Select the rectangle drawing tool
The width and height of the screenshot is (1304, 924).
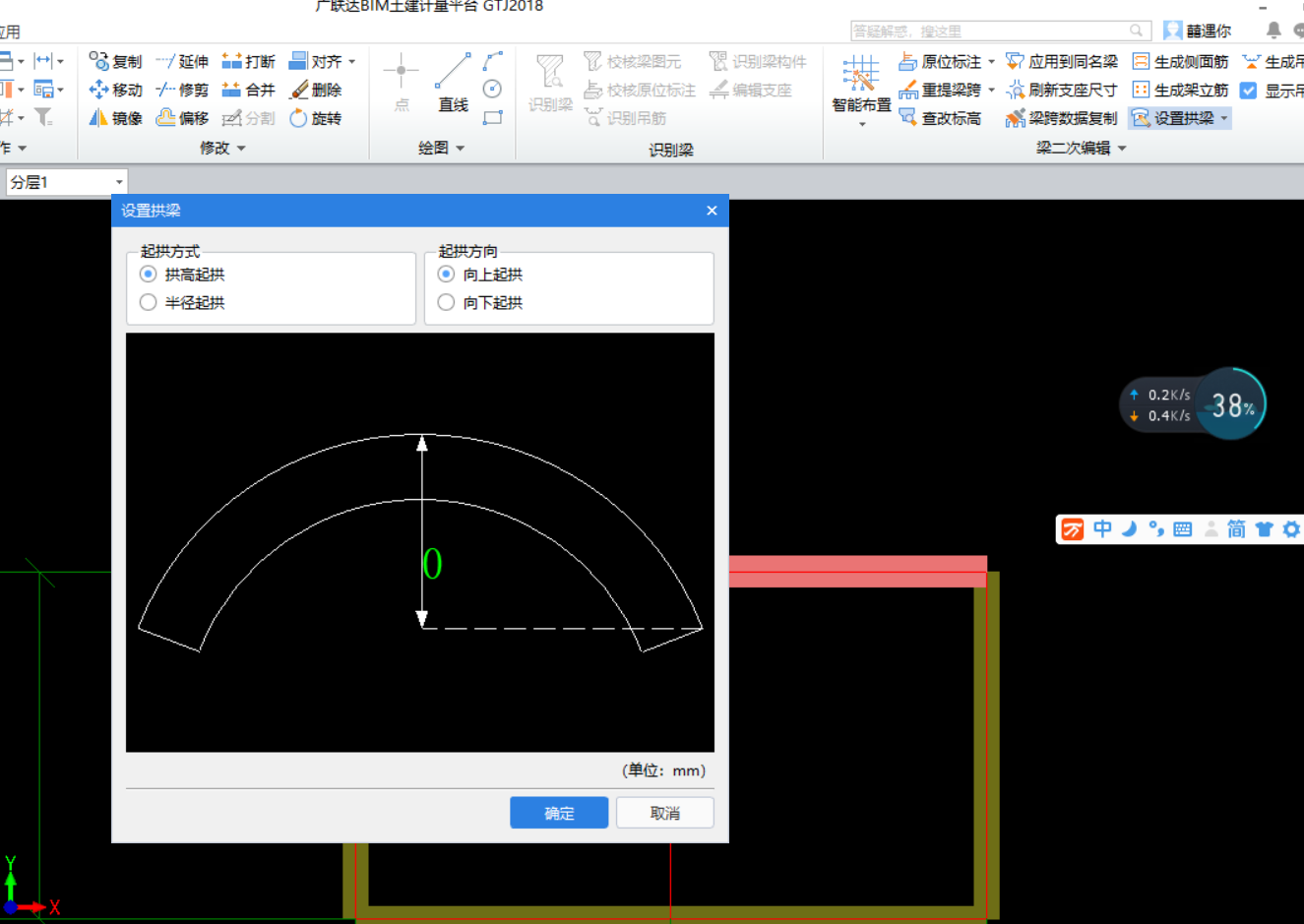coord(493,117)
